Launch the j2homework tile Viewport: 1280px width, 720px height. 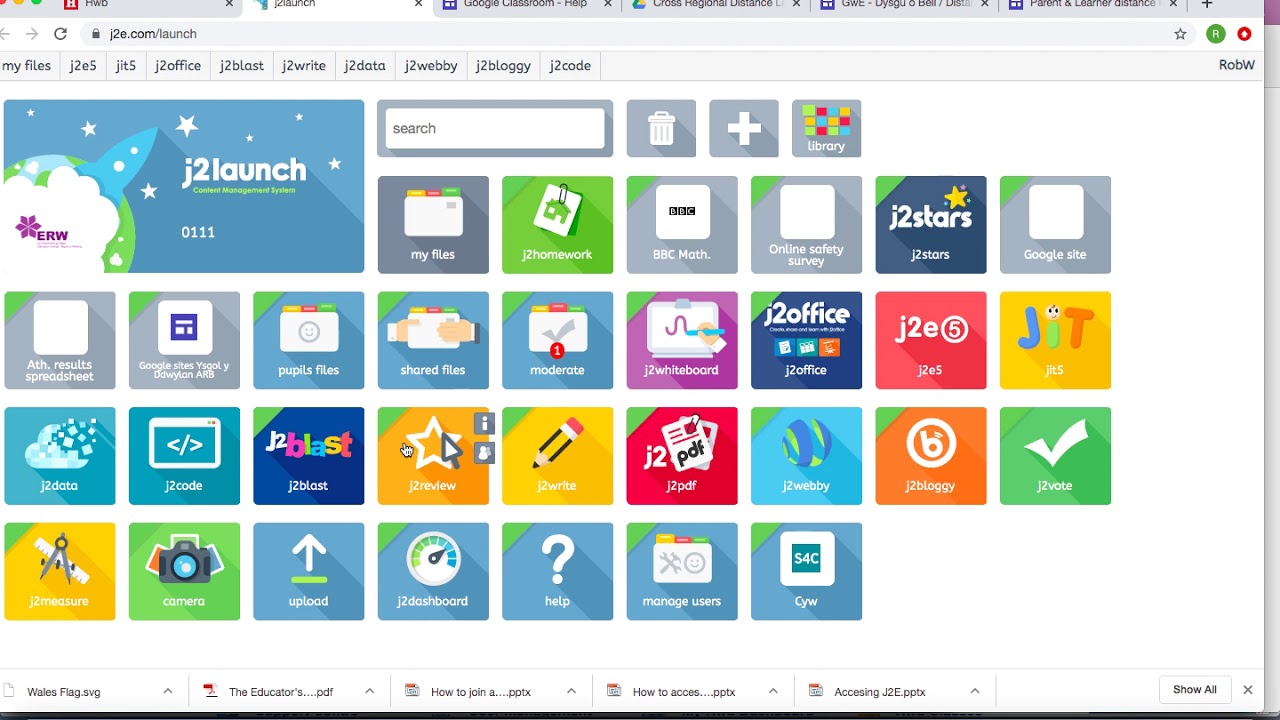[x=557, y=225]
